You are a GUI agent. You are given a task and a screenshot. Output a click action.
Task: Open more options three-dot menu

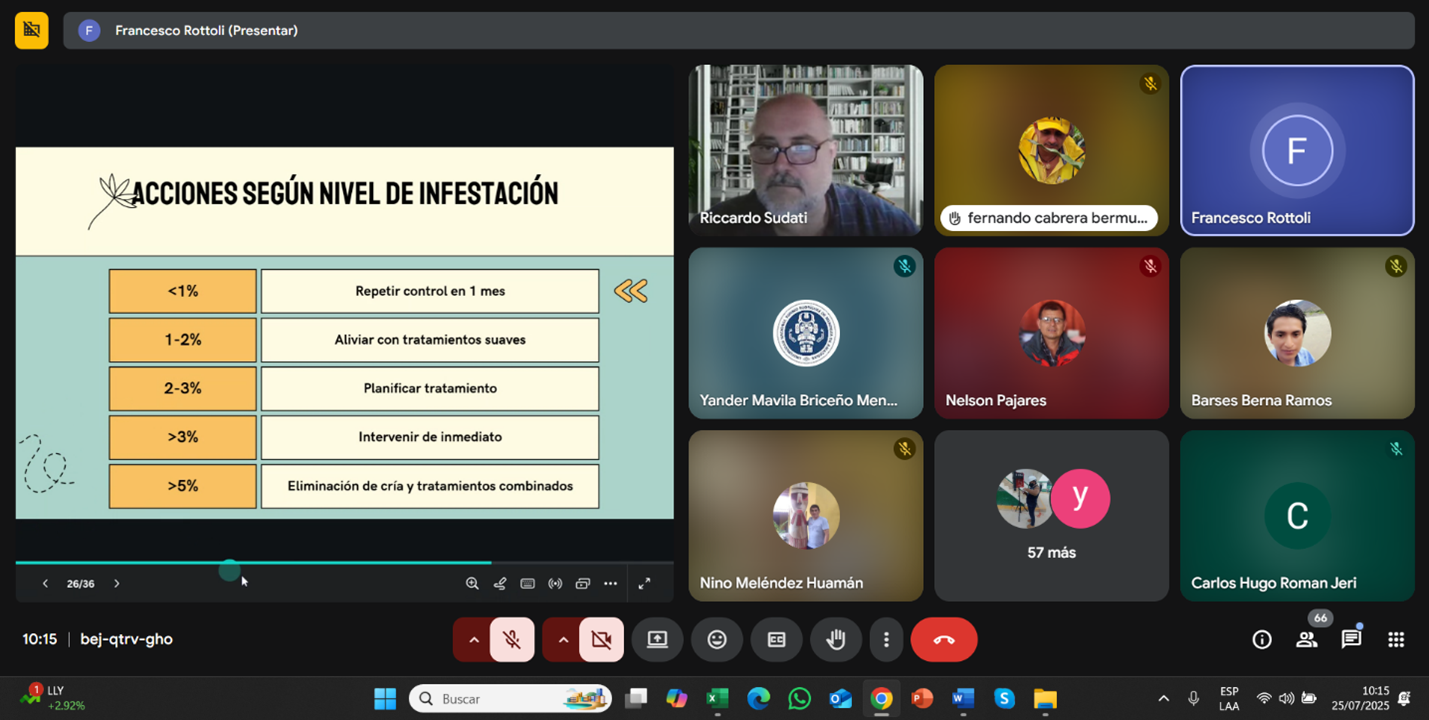pos(886,640)
